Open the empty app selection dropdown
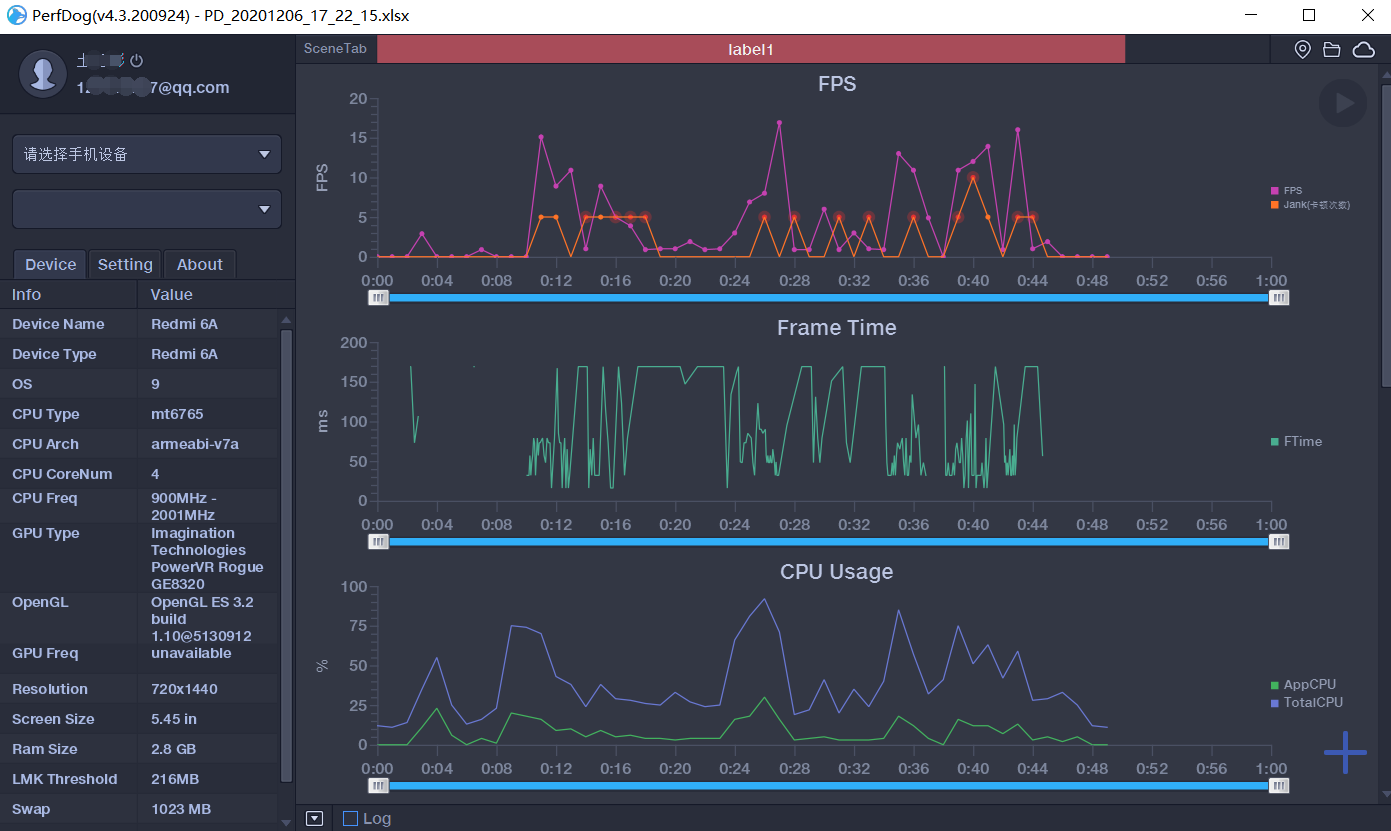Viewport: 1391px width, 831px height. tap(147, 209)
